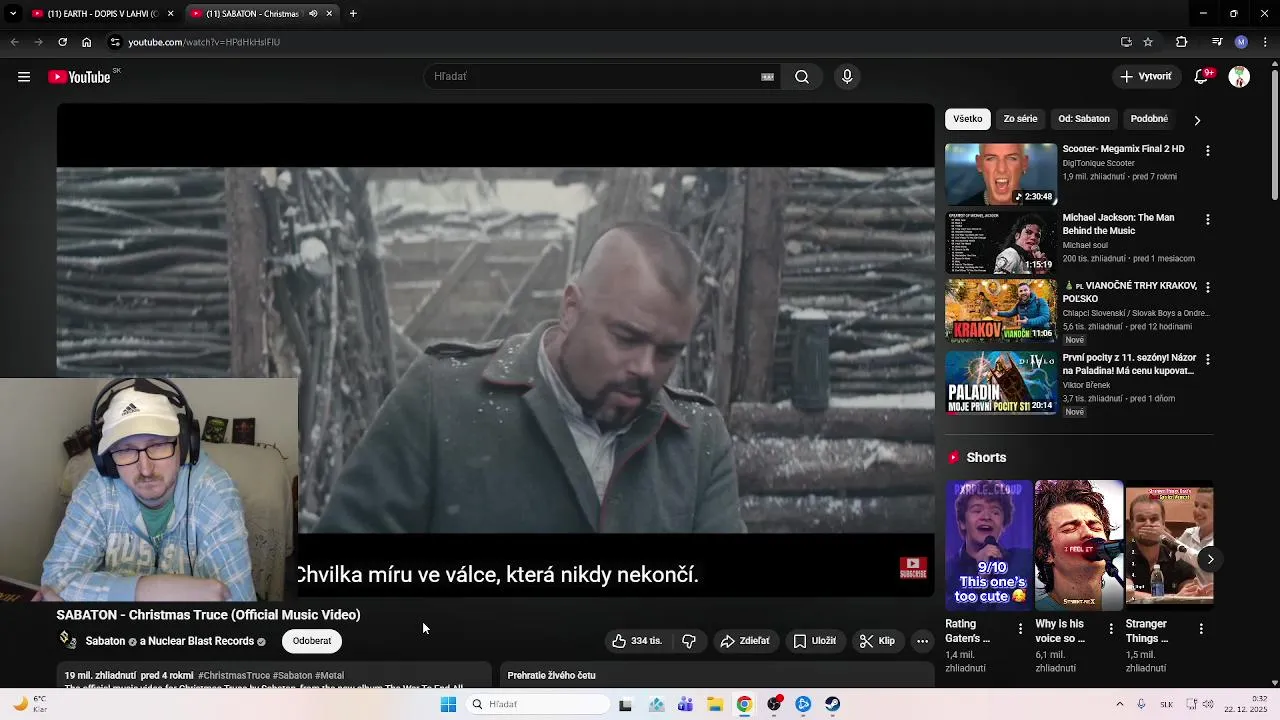Click the Uložiť save button
The height and width of the screenshot is (720, 1280).
click(815, 641)
